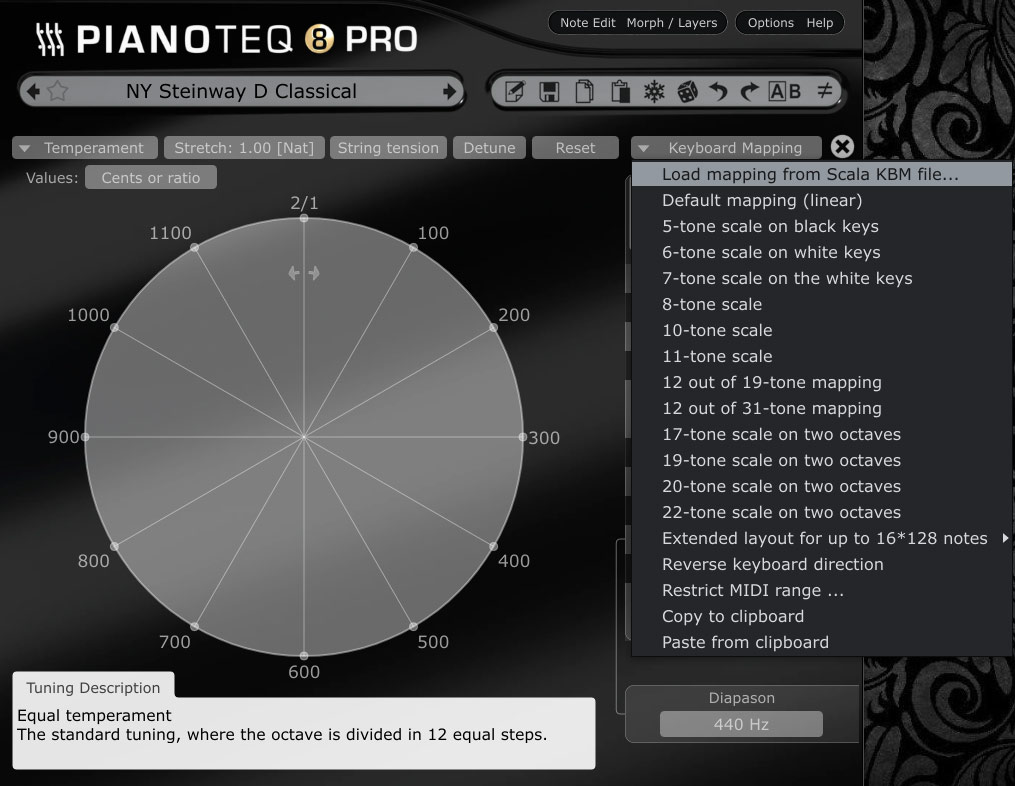Select 17-tone scale on two octaves
Image resolution: width=1015 pixels, height=786 pixels.
(821, 434)
